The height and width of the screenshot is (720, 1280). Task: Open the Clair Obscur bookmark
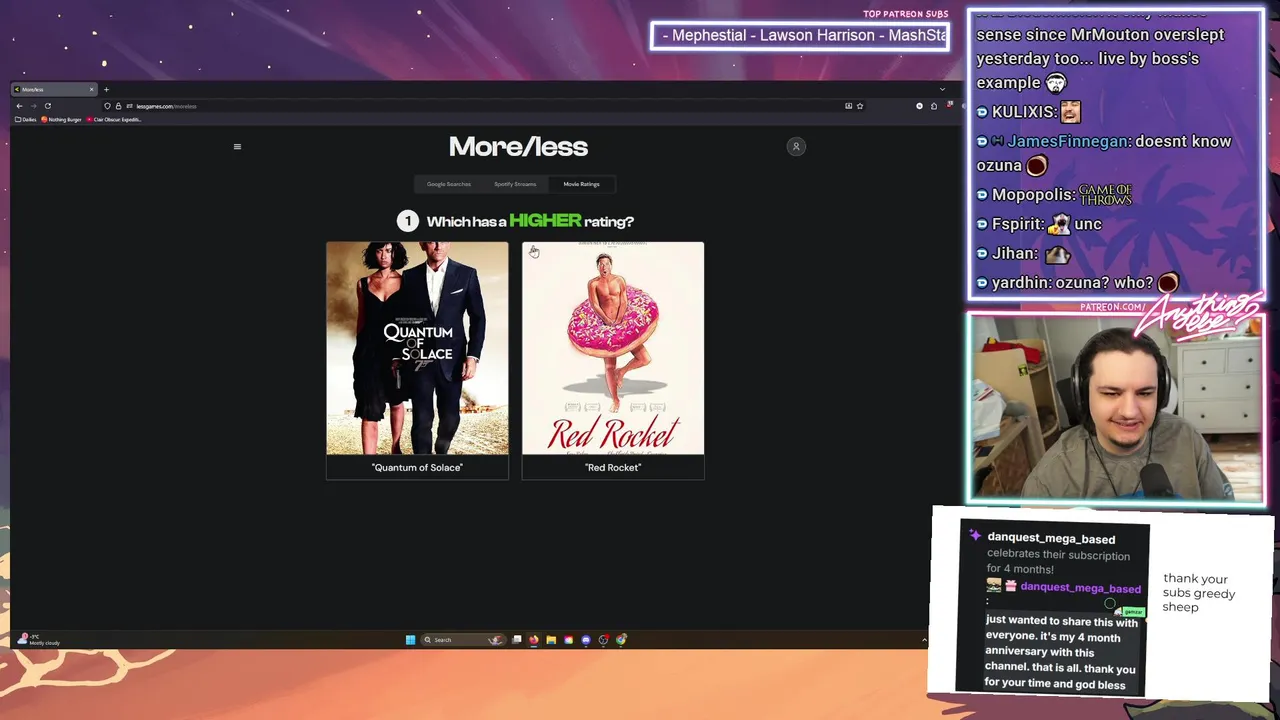click(x=114, y=120)
